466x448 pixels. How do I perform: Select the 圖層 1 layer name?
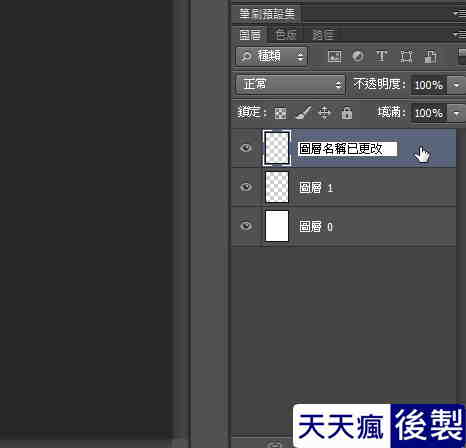[x=316, y=188]
